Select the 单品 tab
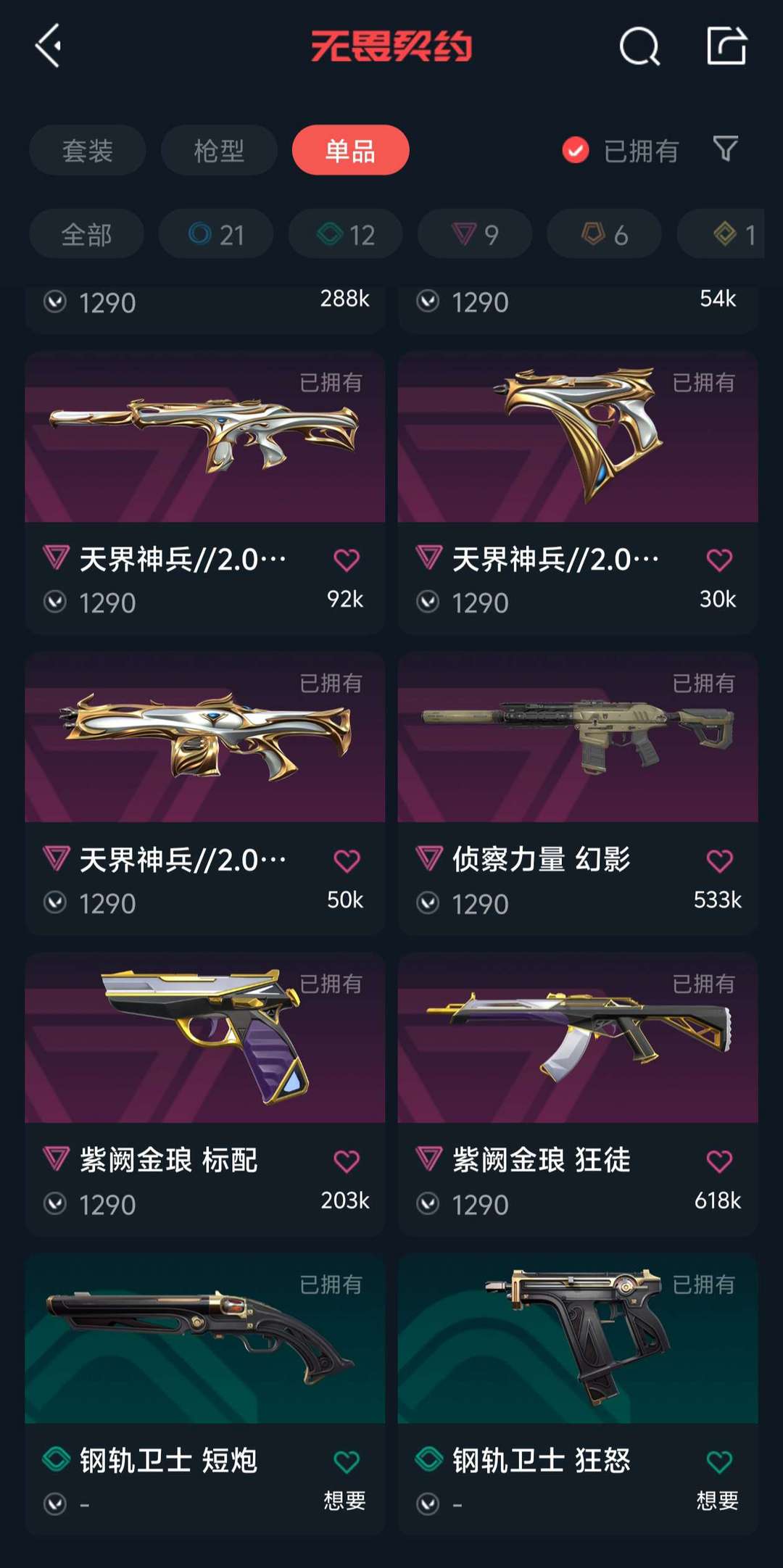Screen dimensions: 783x1568 click(350, 150)
